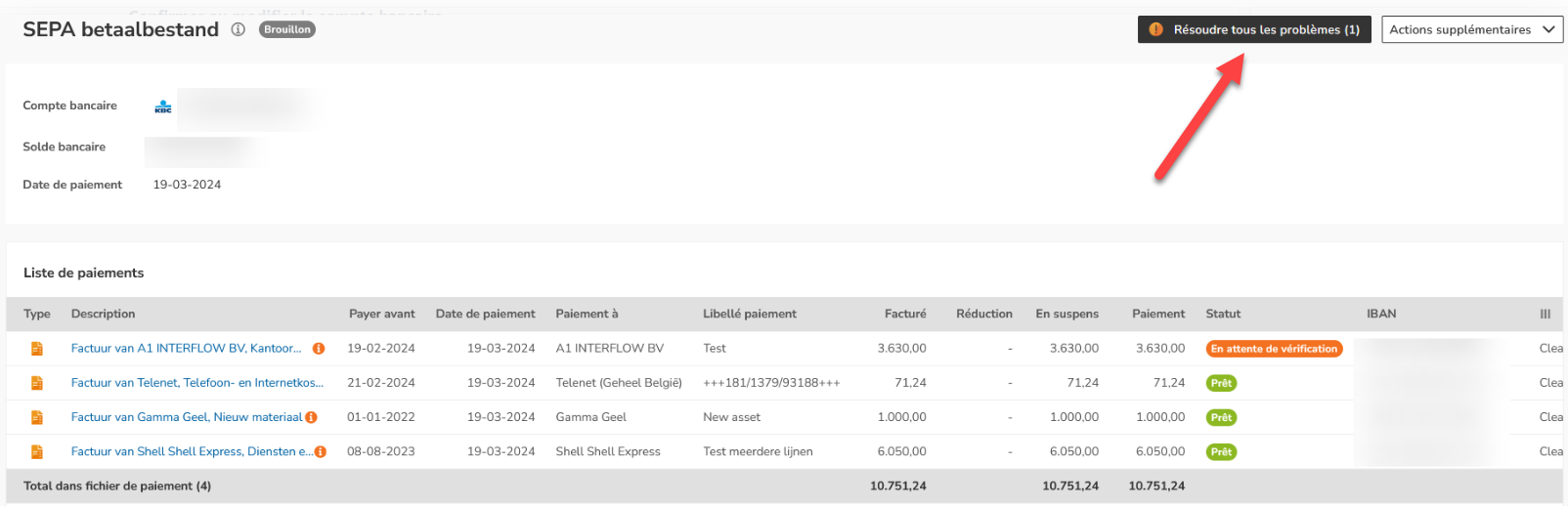This screenshot has height=506, width=1568.
Task: Click the info icon next to SEPA betaalbestand
Action: 238,29
